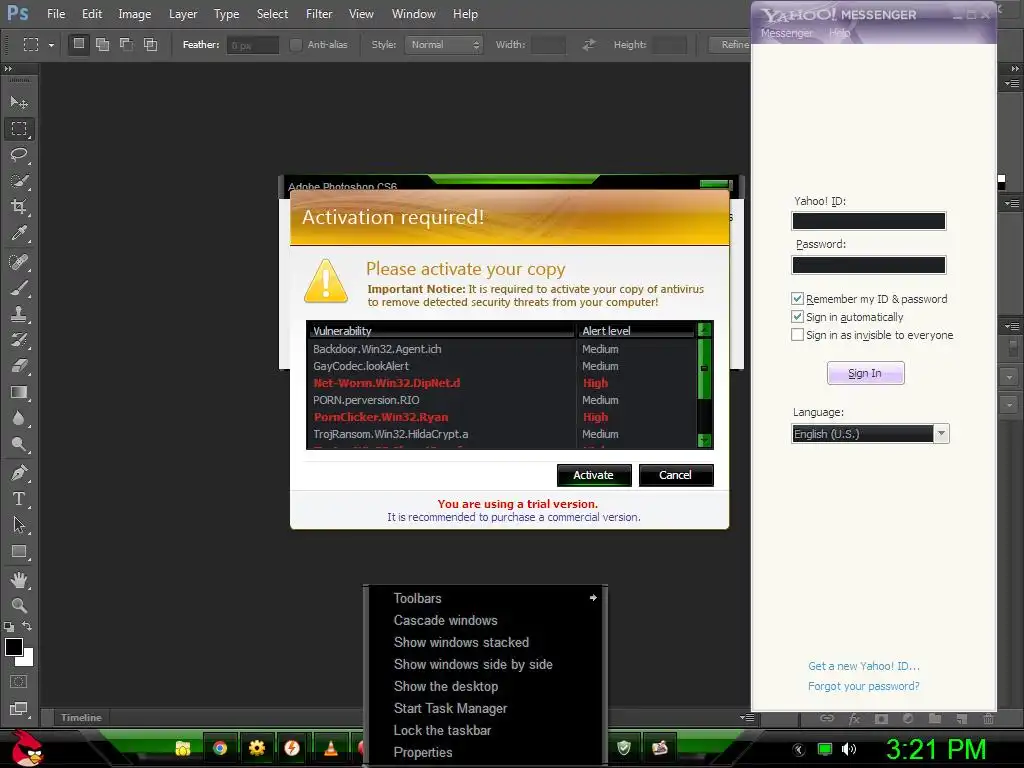Click the Yahoo Sign In button
The height and width of the screenshot is (768, 1024).
coord(865,373)
